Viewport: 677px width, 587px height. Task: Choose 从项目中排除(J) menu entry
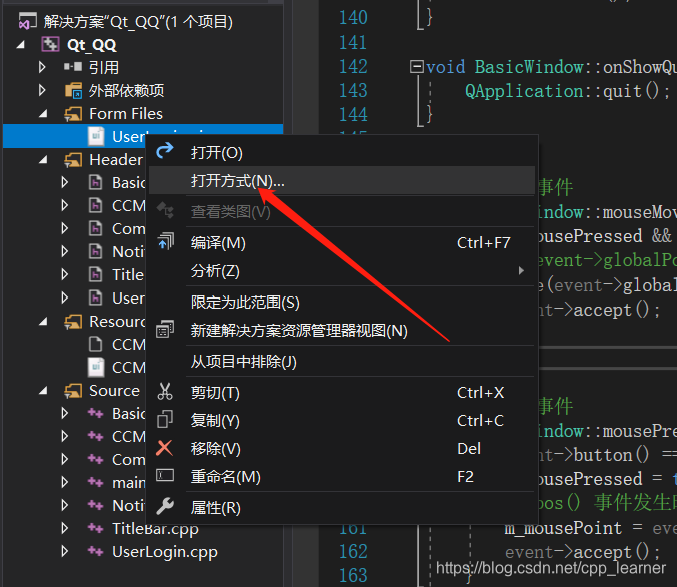point(342,361)
